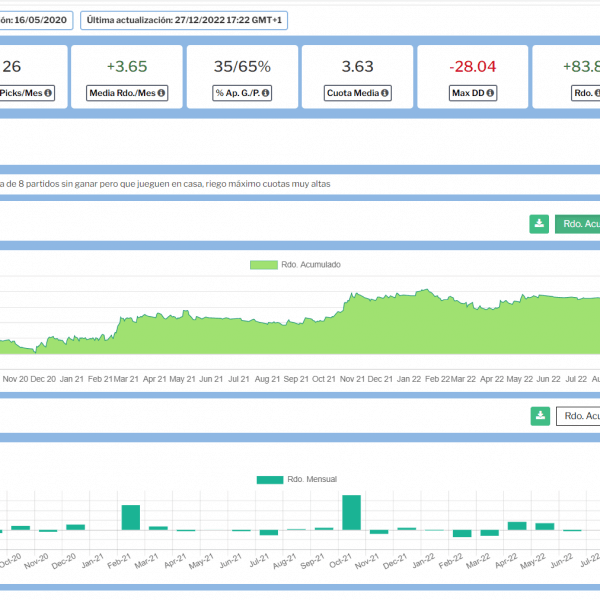Screen dimensions: 600x600
Task: Toggle Rdo. Acumulado legend color swatch
Action: point(264,265)
